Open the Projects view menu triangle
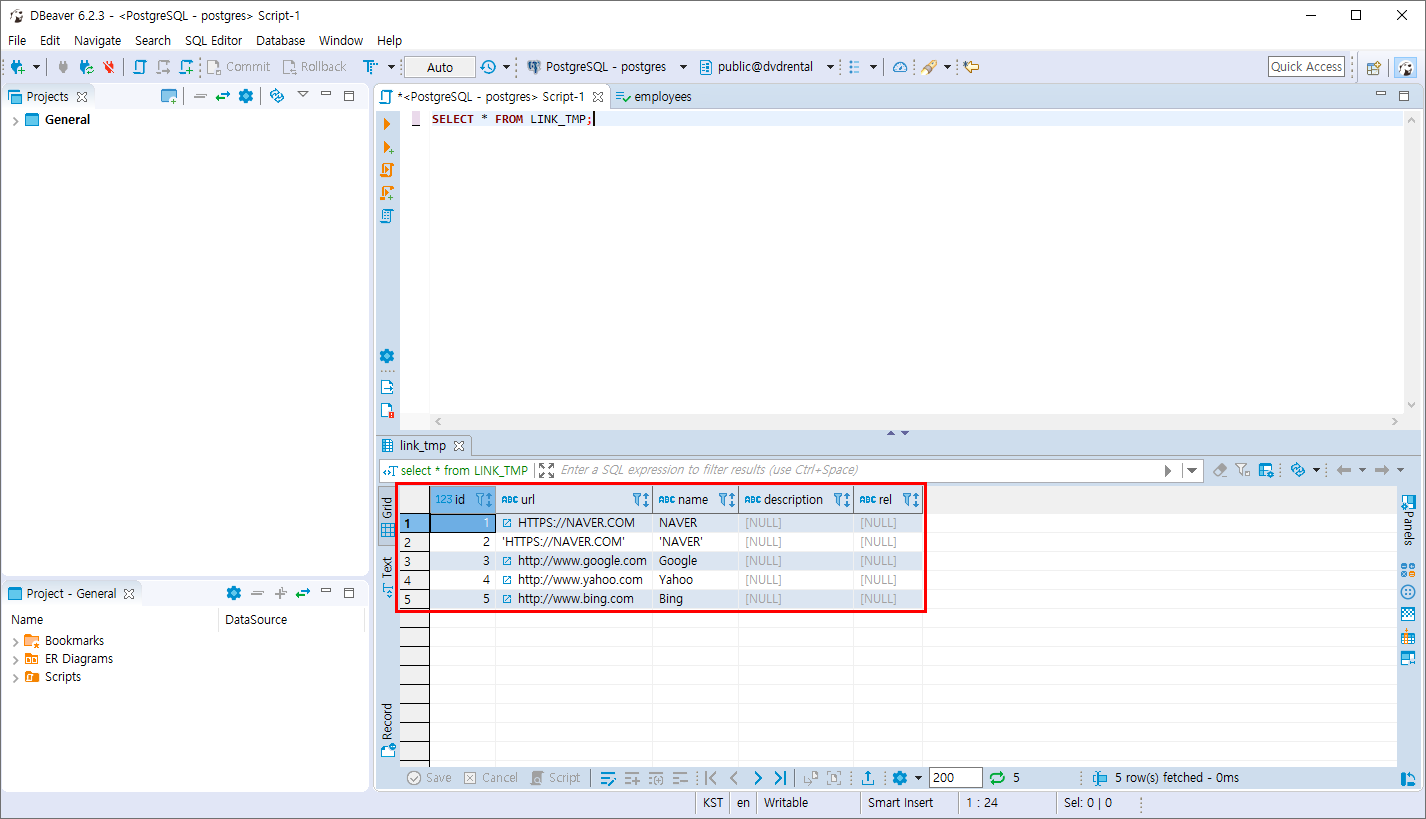This screenshot has height=819, width=1426. pyautogui.click(x=303, y=95)
